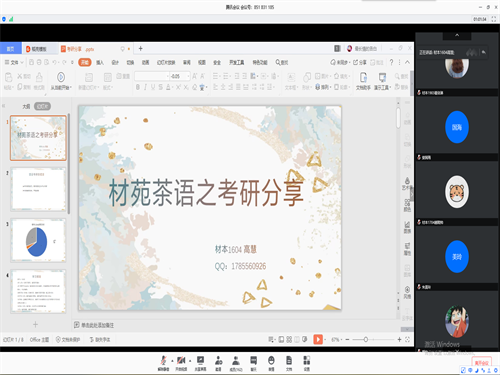Unmute the microphone in Tencent Meeting toolbar
This screenshot has height=375, width=500.
pyautogui.click(x=163, y=361)
